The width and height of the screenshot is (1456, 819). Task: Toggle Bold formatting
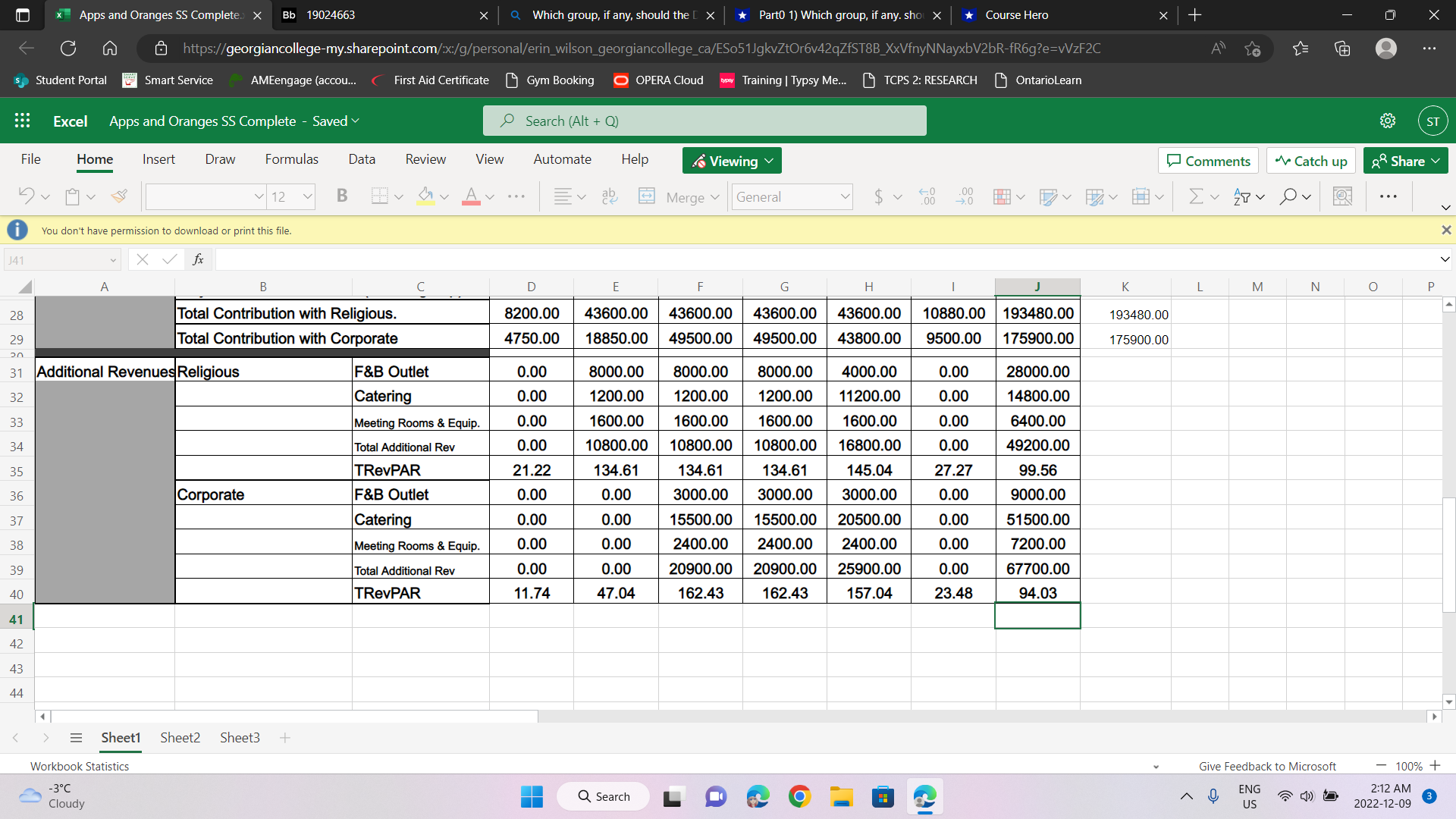(x=342, y=196)
